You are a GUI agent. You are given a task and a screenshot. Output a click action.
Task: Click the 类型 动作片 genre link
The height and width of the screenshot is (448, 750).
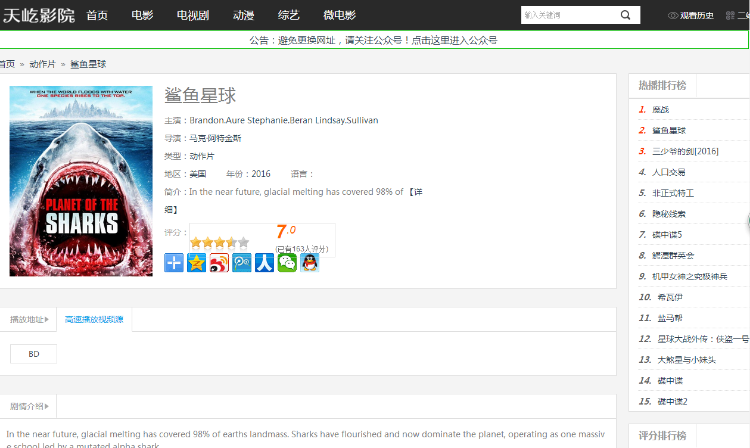[202, 156]
